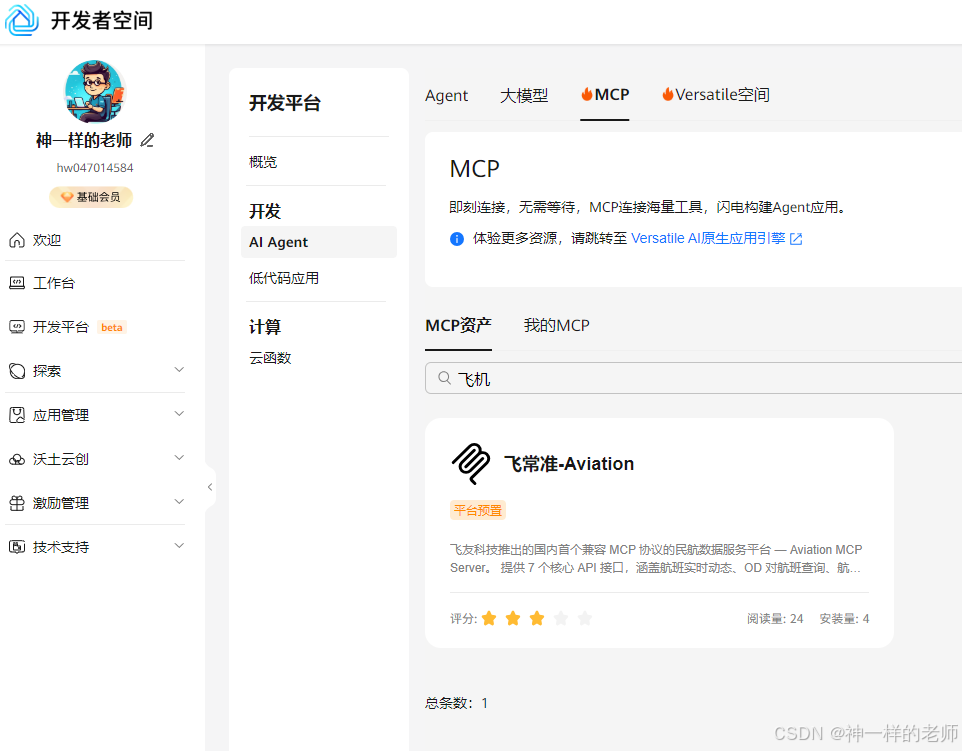Switch to the MCP资产 tab

pyautogui.click(x=458, y=325)
